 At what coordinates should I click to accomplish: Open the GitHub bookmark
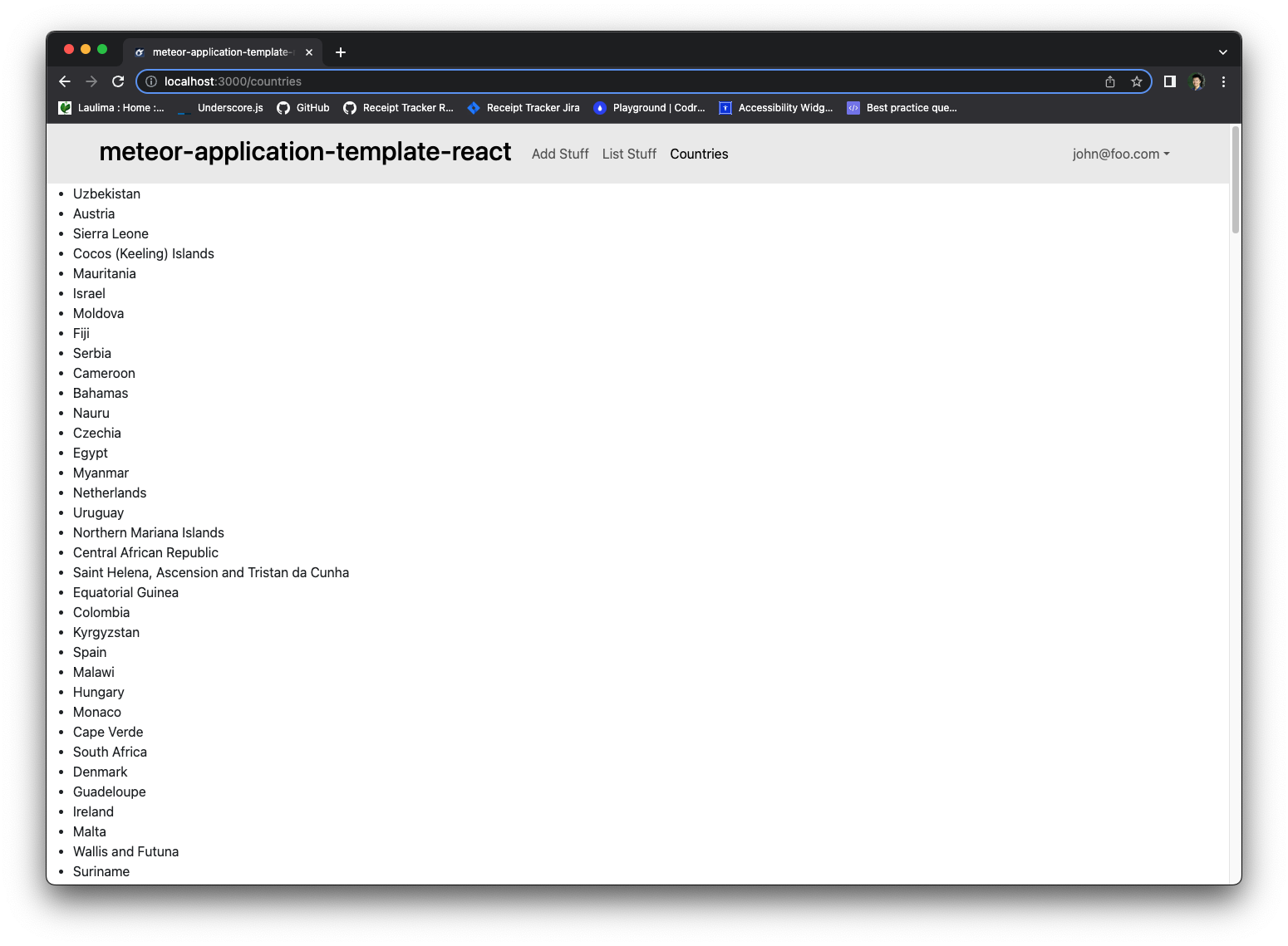[x=303, y=108]
